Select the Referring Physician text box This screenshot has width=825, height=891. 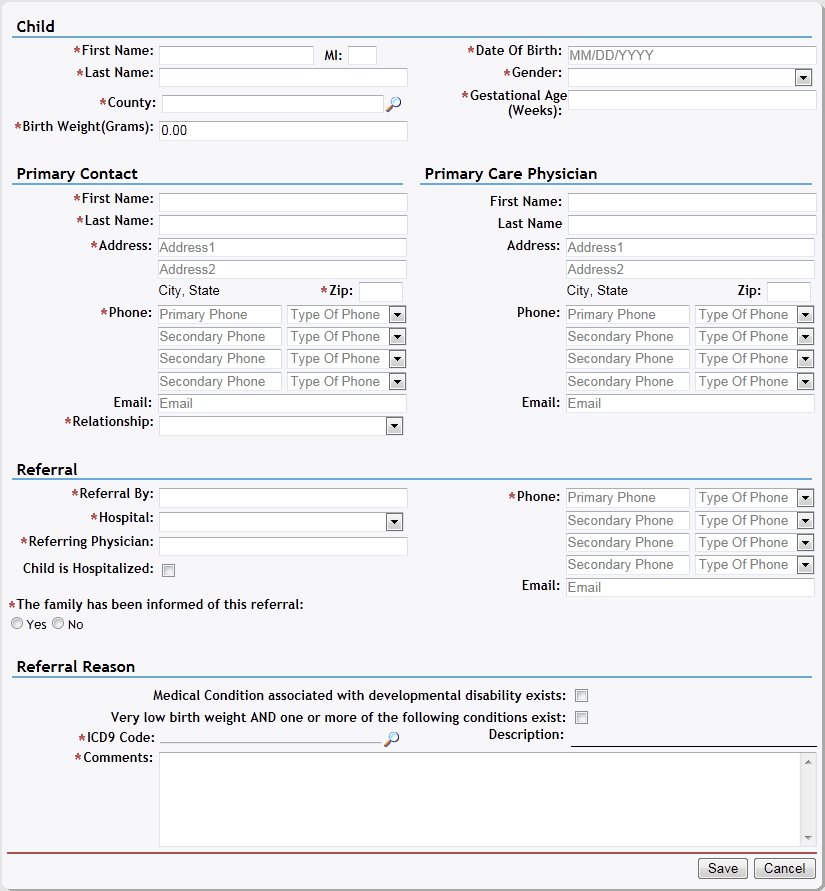point(283,546)
